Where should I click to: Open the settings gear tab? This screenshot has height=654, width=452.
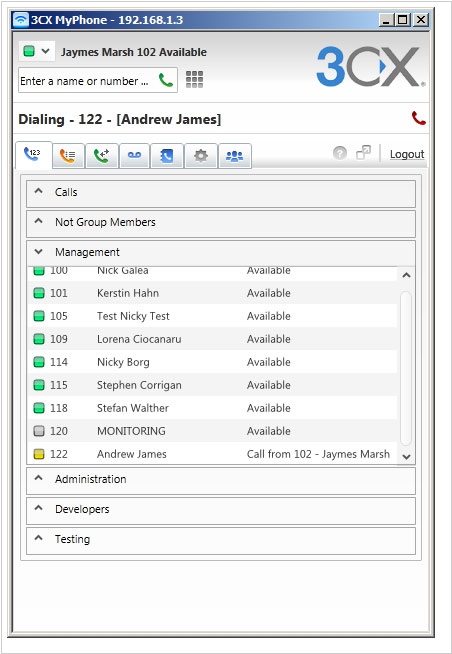click(201, 156)
